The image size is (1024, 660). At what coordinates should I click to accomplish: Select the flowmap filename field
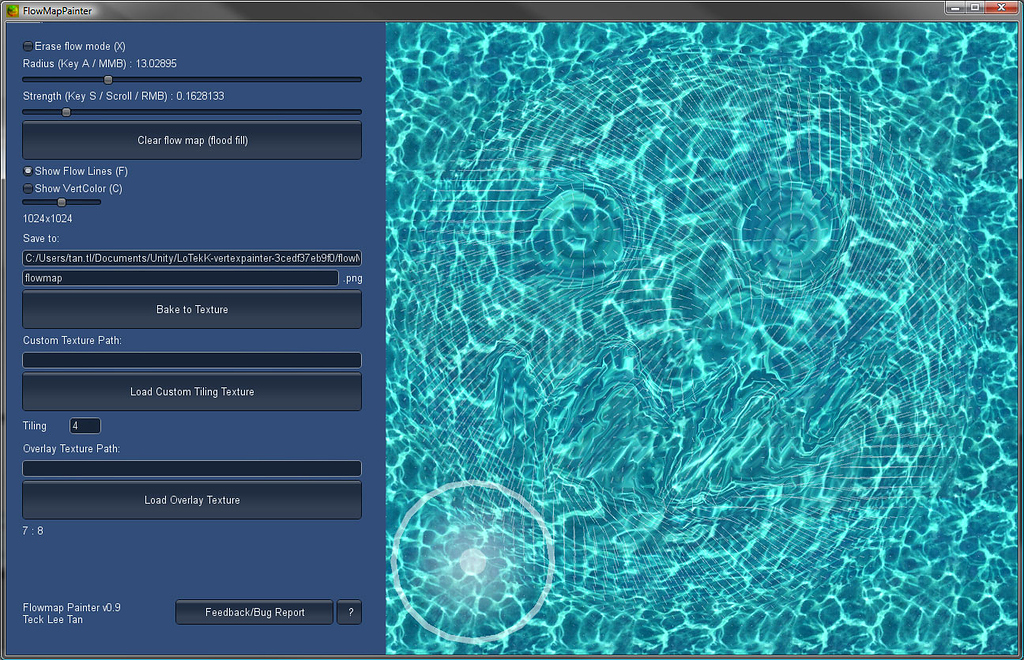coord(180,278)
